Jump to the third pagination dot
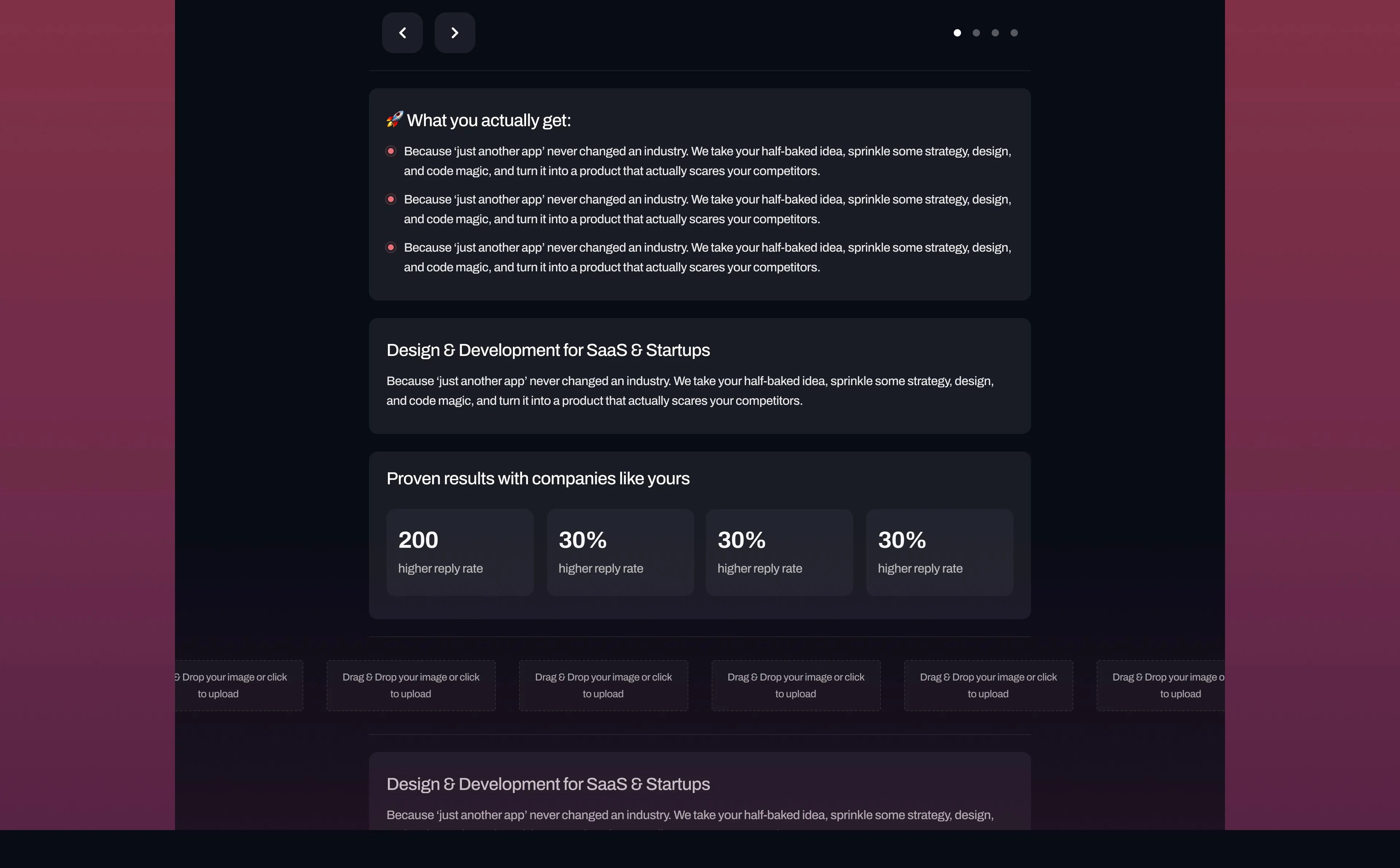Screen dimensions: 1400x868 tap(995, 33)
